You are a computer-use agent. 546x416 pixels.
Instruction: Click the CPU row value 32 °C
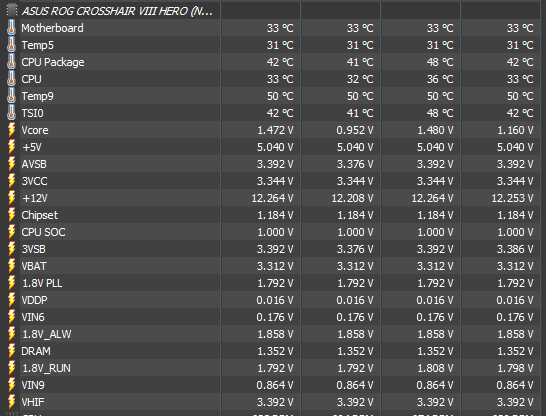[x=360, y=79]
